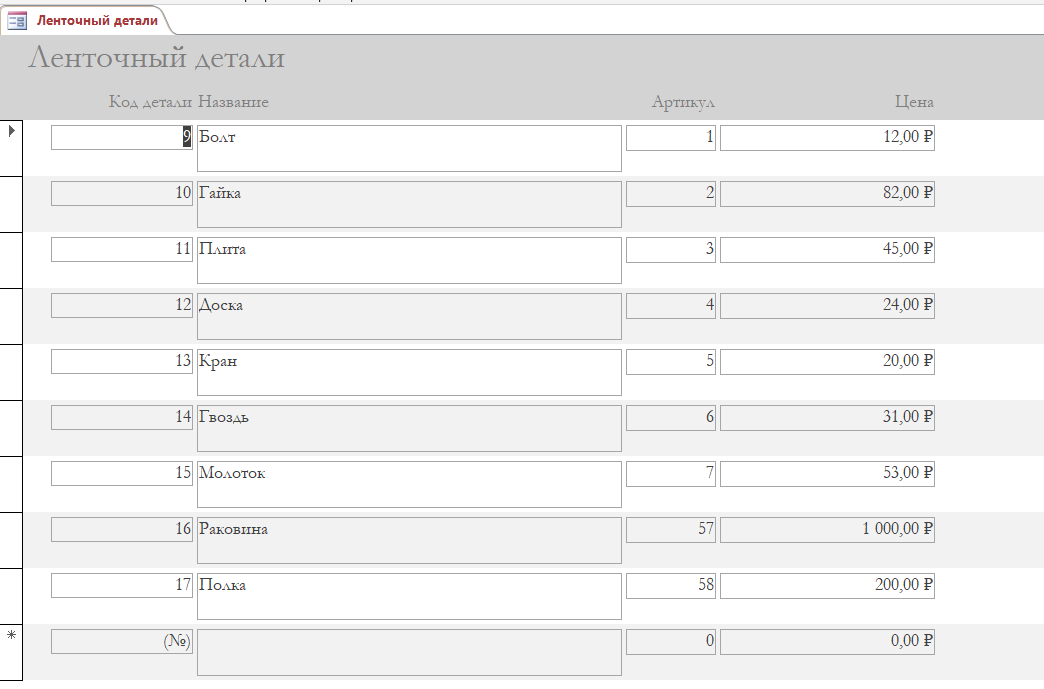Click the Название column header label
The width and height of the screenshot is (1044, 689).
233,102
